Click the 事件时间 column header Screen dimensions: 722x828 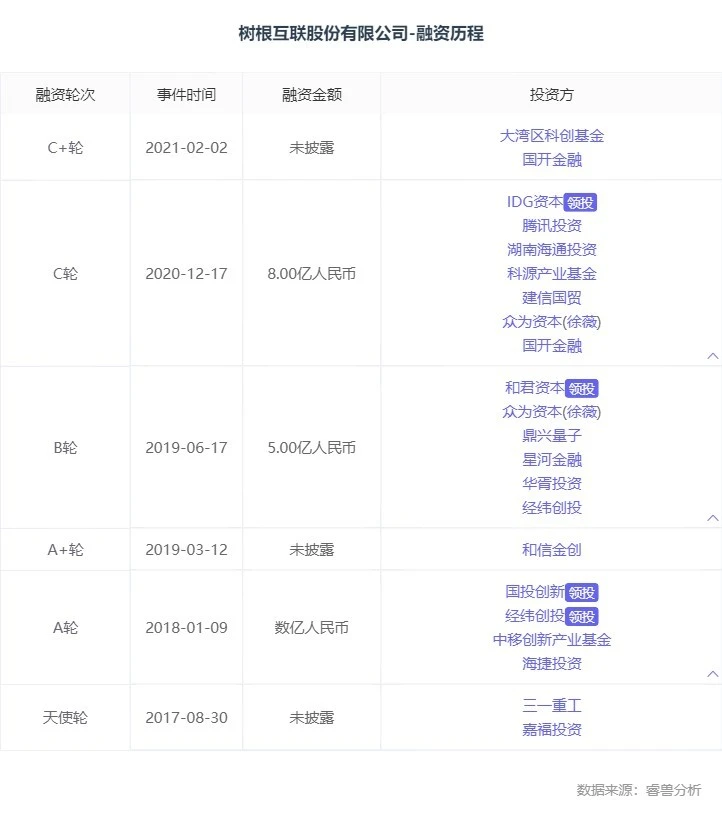186,95
